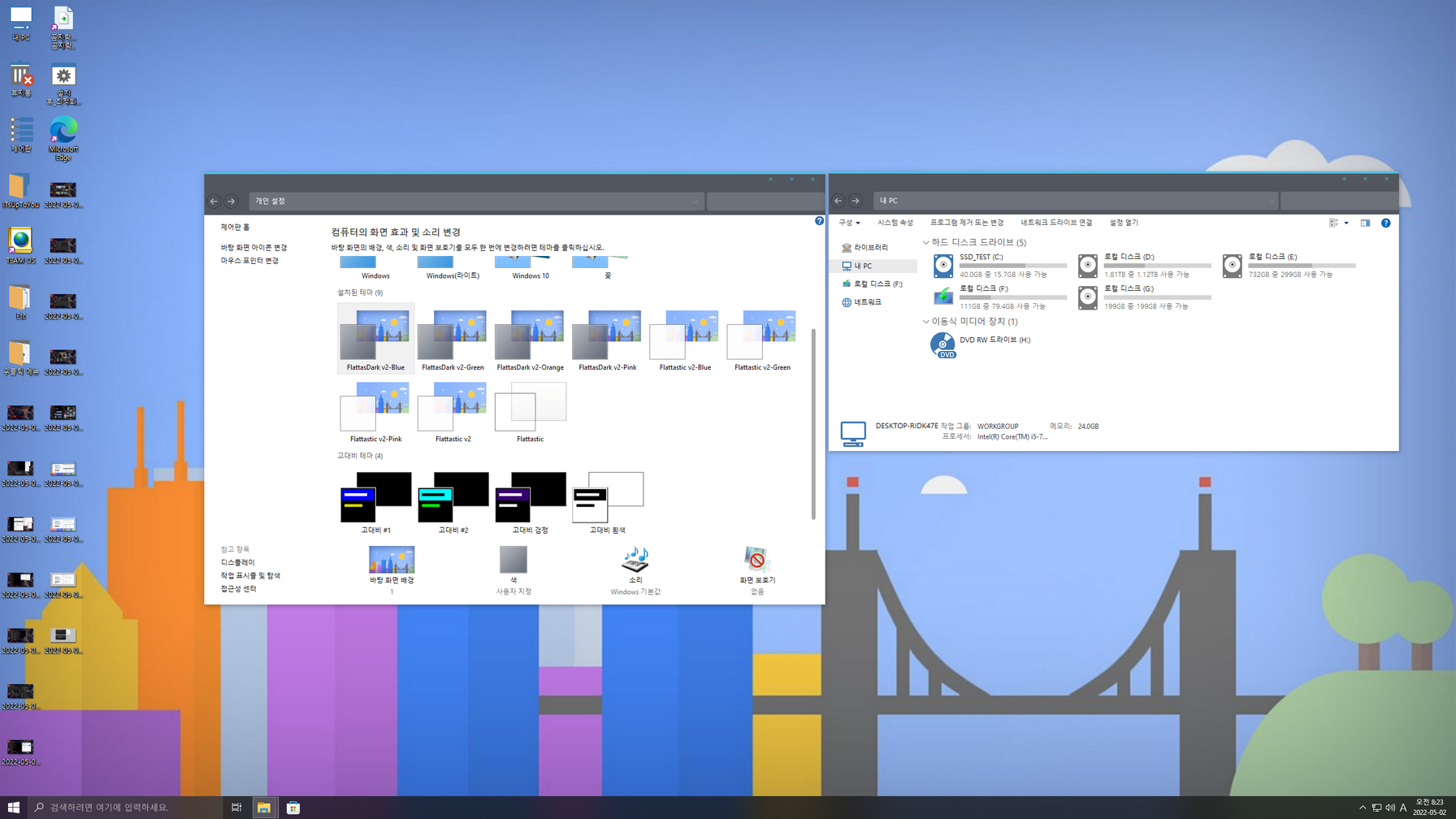Open File Explorer from the taskbar

[263, 808]
